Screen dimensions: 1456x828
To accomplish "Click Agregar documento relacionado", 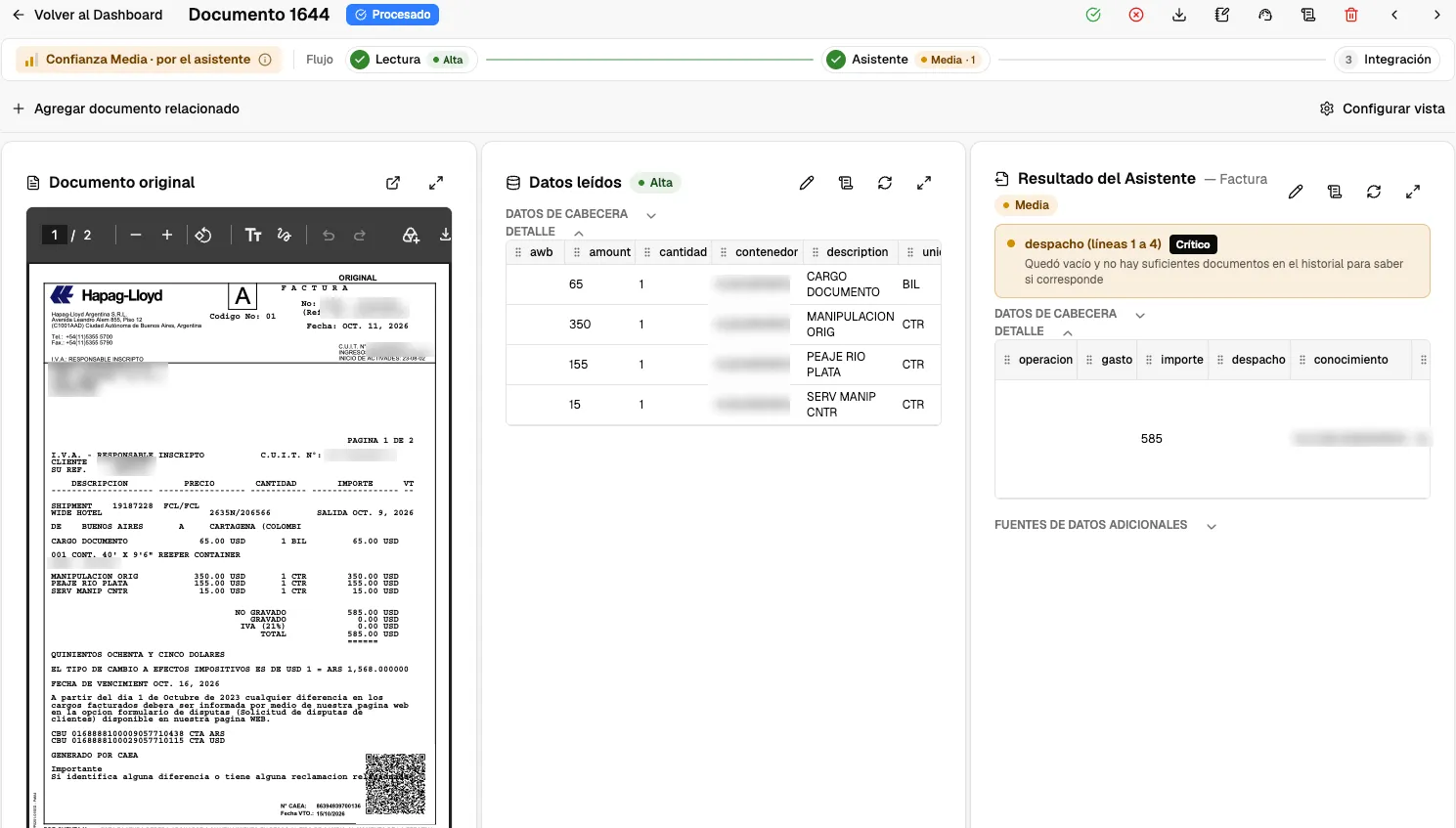I will pos(126,109).
